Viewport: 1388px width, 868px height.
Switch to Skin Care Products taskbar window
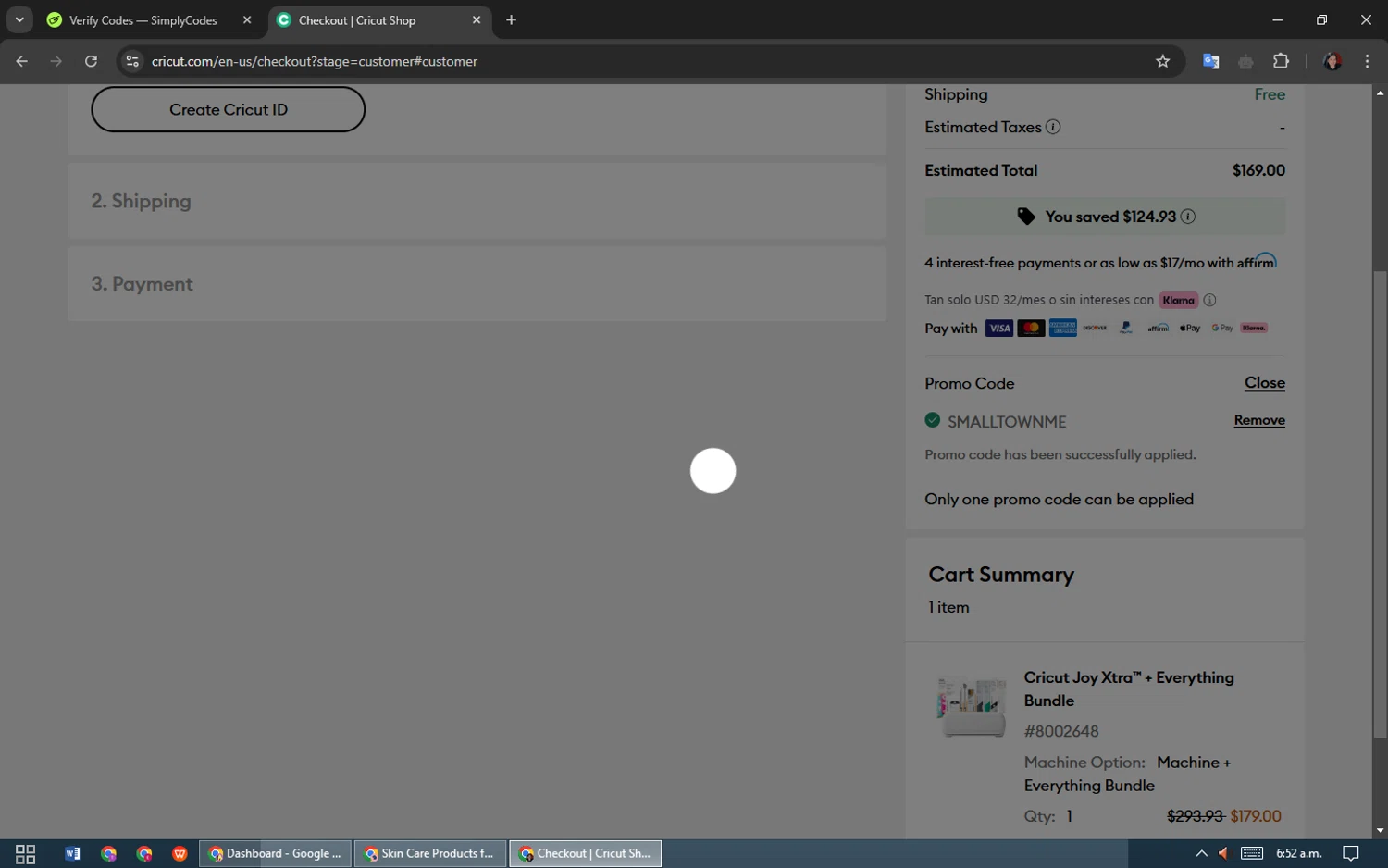click(430, 853)
